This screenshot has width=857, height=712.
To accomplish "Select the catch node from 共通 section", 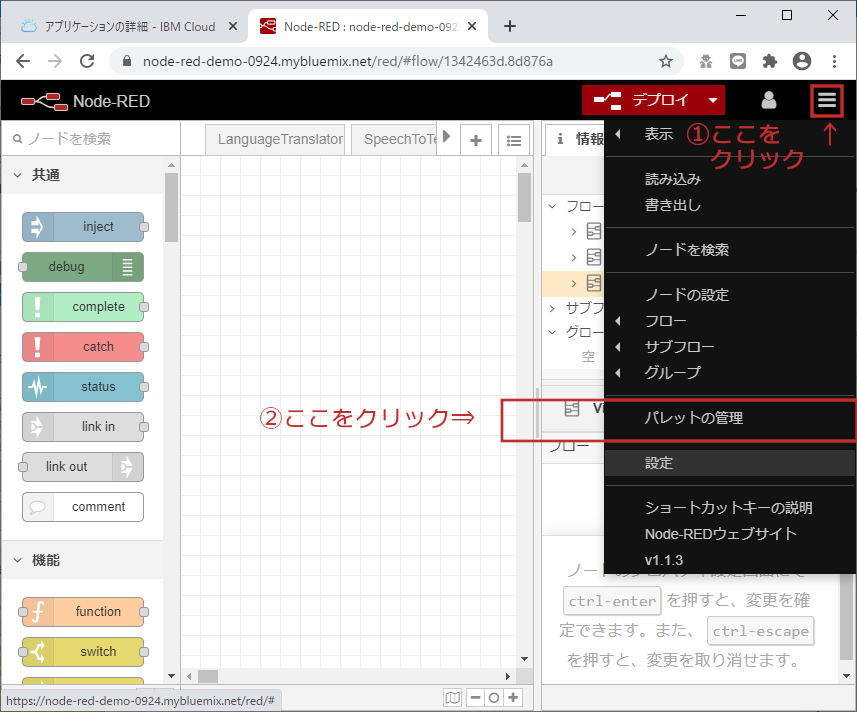I will point(84,347).
